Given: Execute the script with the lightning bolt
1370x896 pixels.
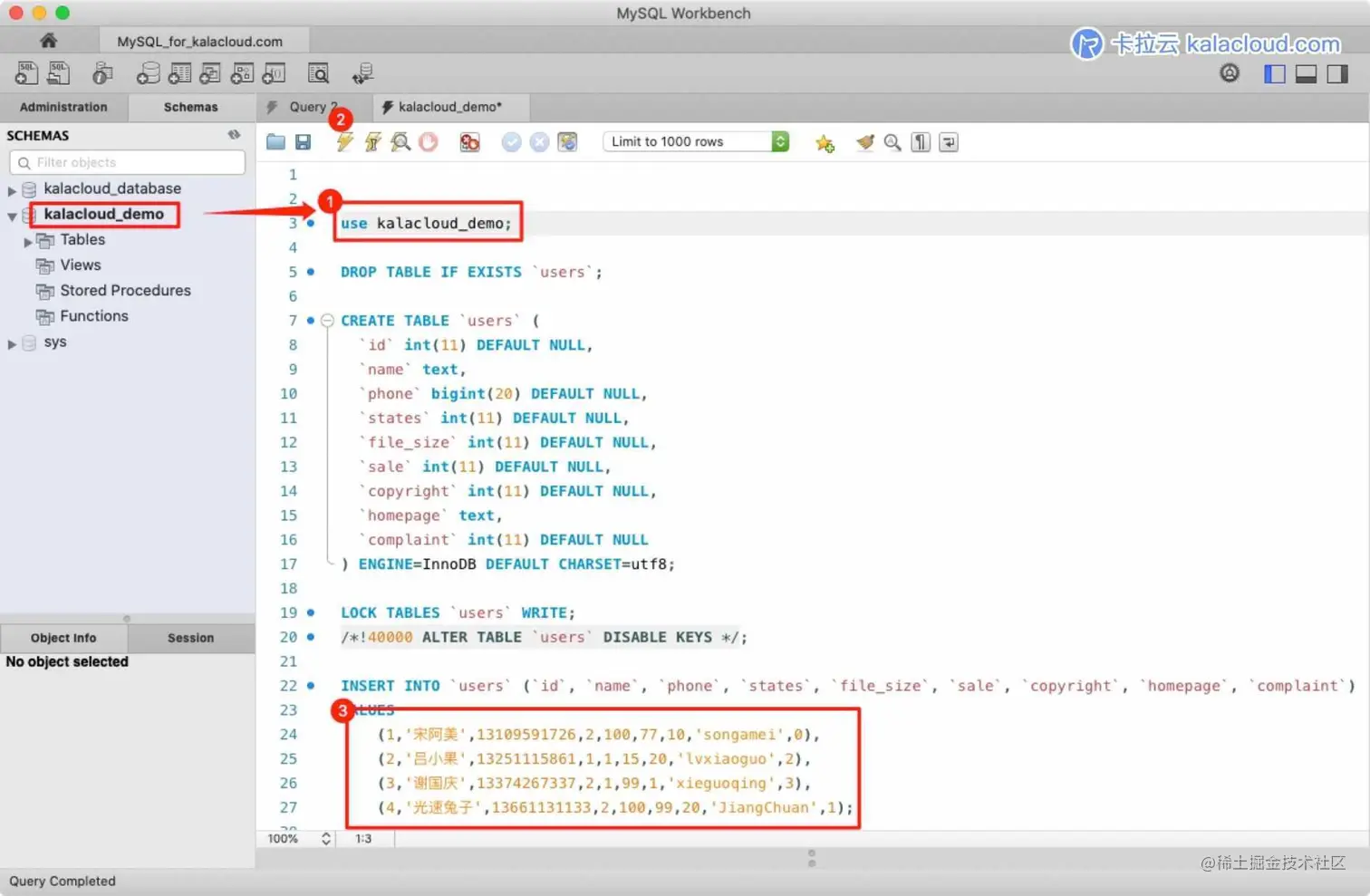Looking at the screenshot, I should coord(344,142).
